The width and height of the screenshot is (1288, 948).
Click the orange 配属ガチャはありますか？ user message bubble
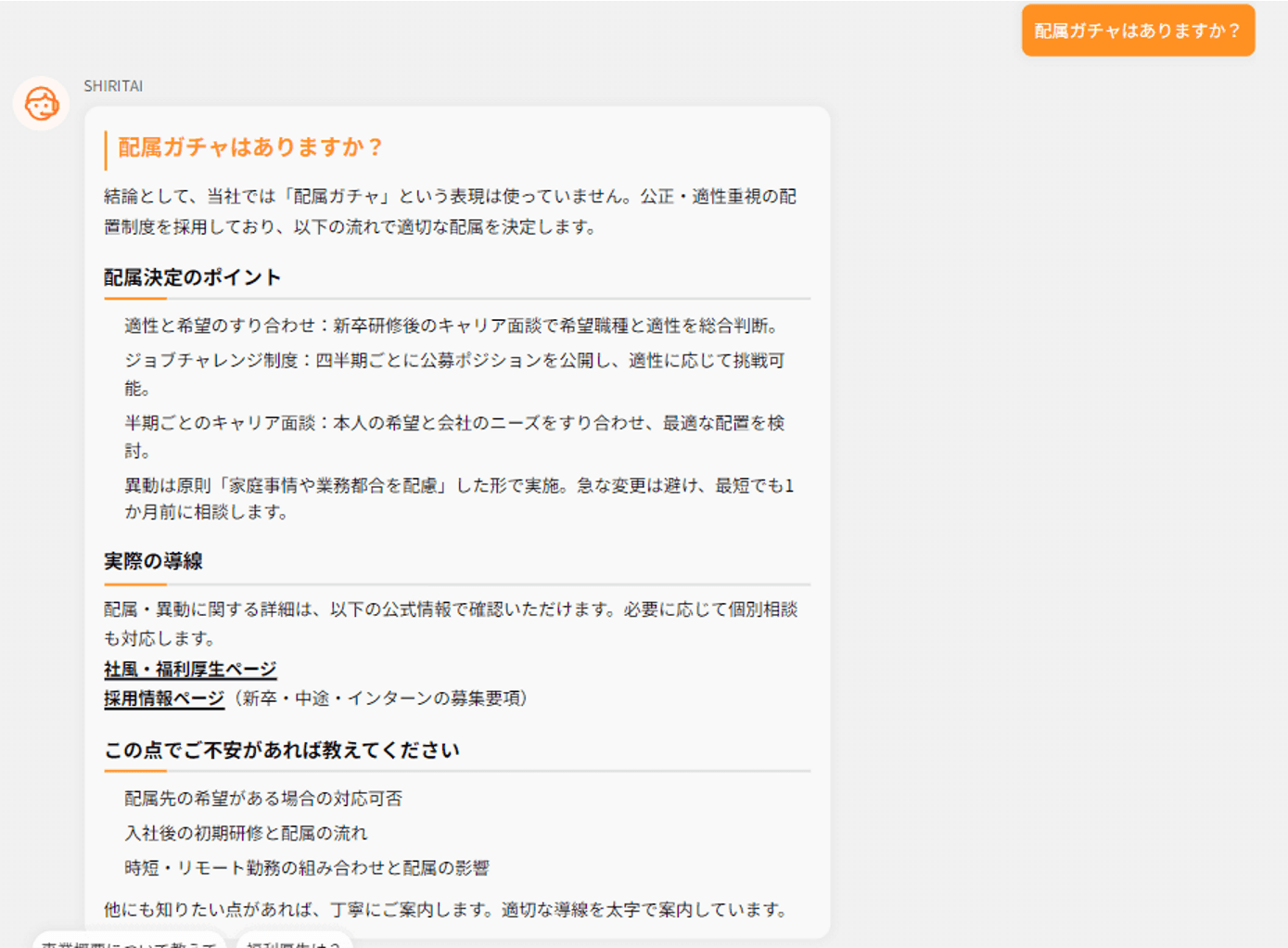(1138, 31)
